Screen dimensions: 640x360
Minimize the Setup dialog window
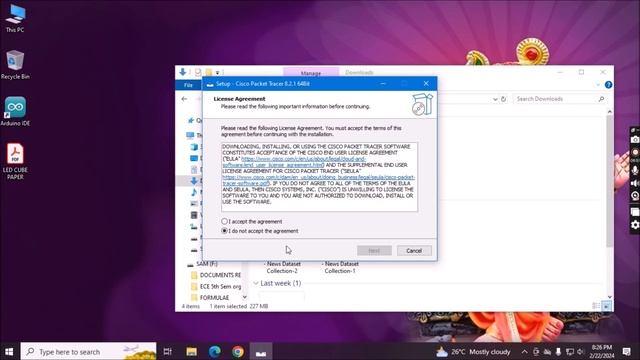click(383, 84)
